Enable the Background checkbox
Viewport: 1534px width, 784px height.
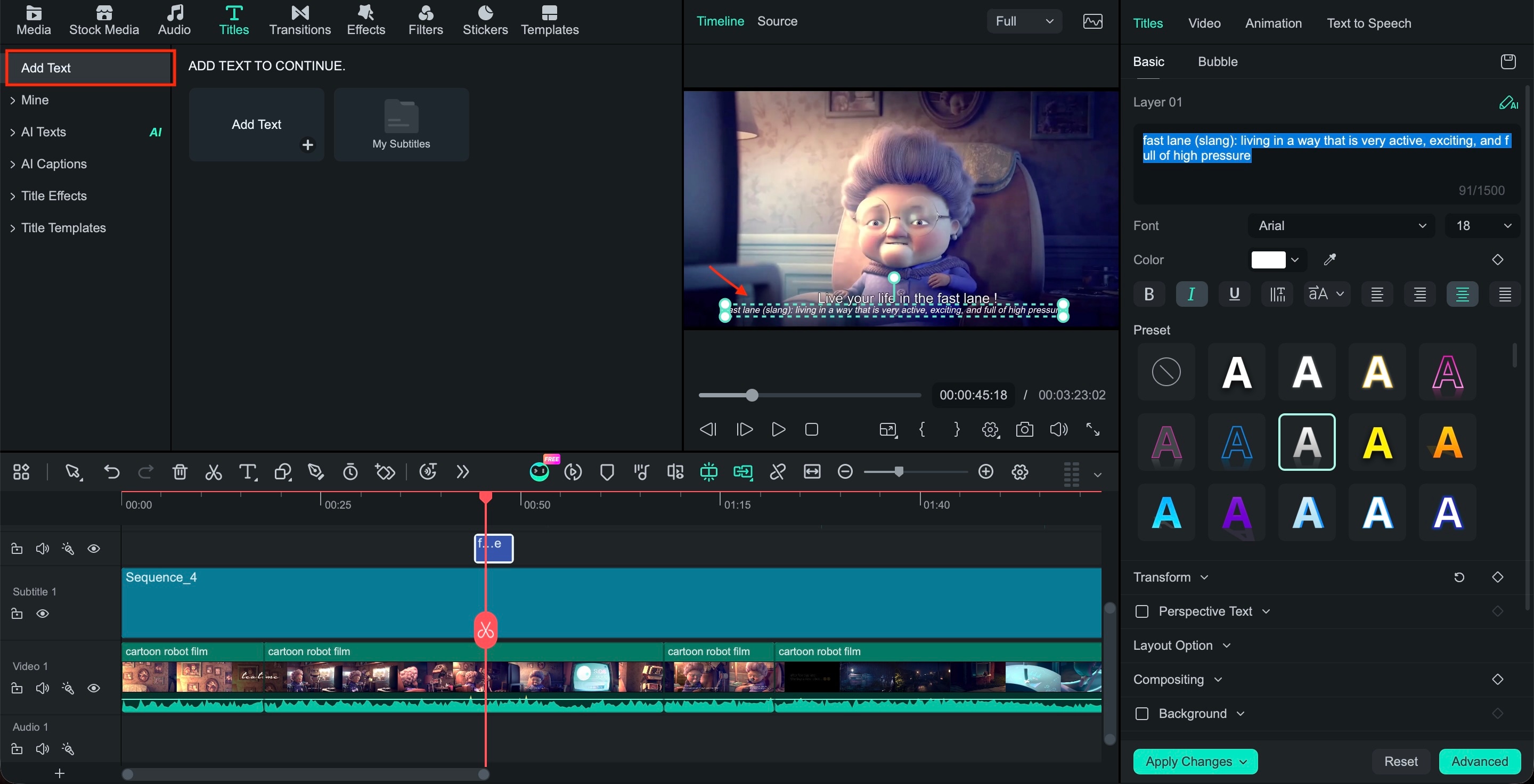coord(1141,714)
